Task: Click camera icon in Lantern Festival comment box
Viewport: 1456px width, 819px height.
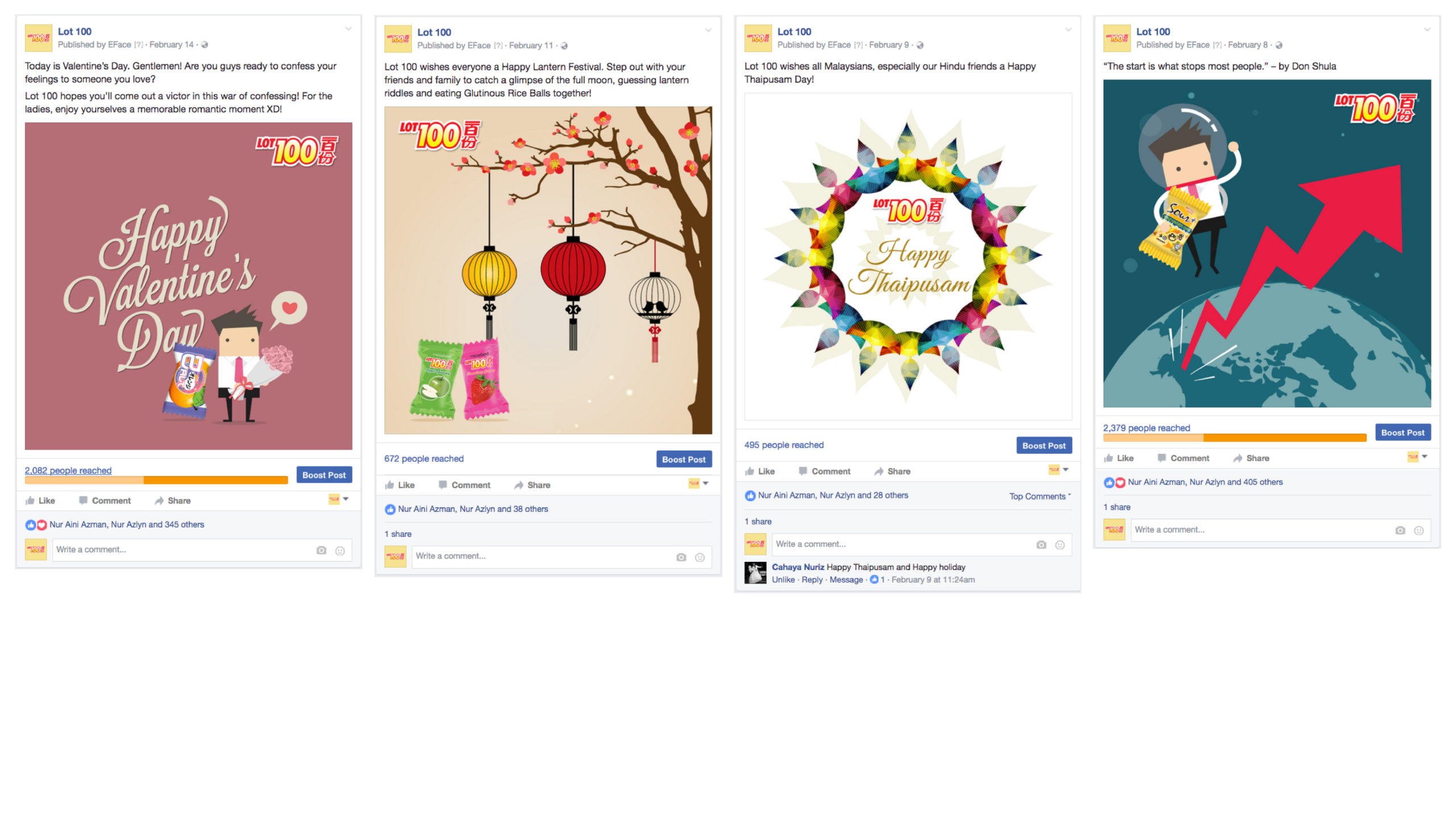Action: click(681, 557)
